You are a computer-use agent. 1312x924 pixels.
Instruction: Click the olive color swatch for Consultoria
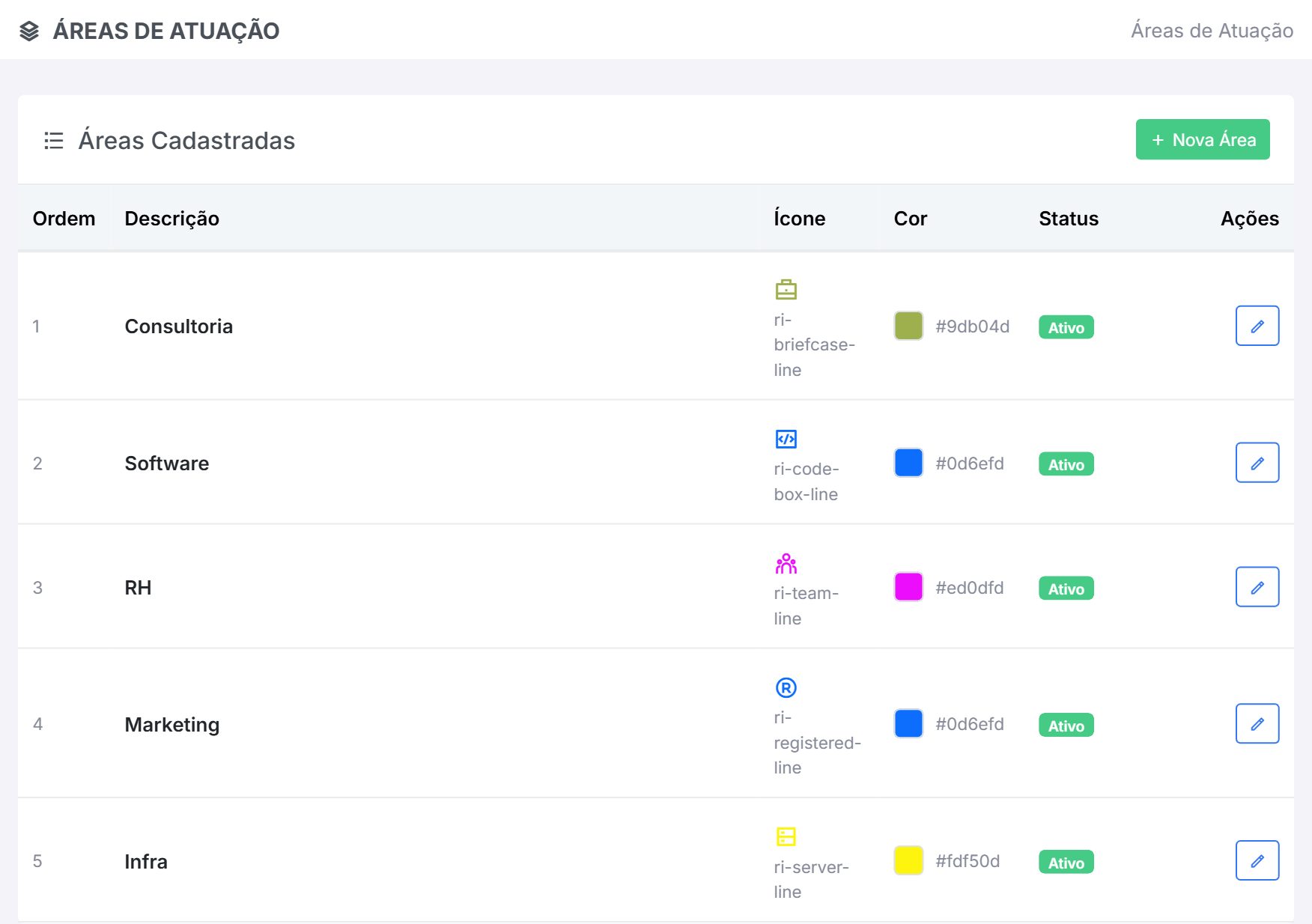908,326
